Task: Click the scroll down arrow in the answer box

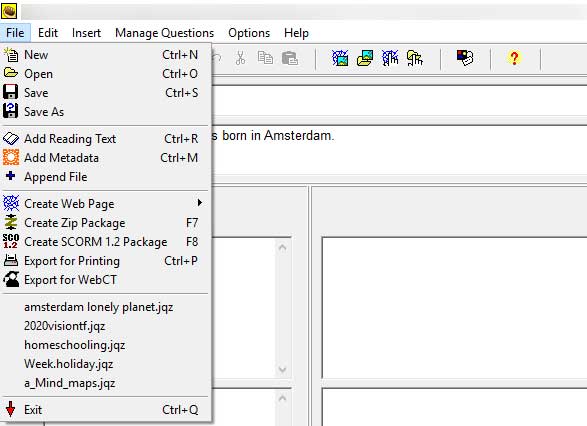Action: tap(283, 369)
